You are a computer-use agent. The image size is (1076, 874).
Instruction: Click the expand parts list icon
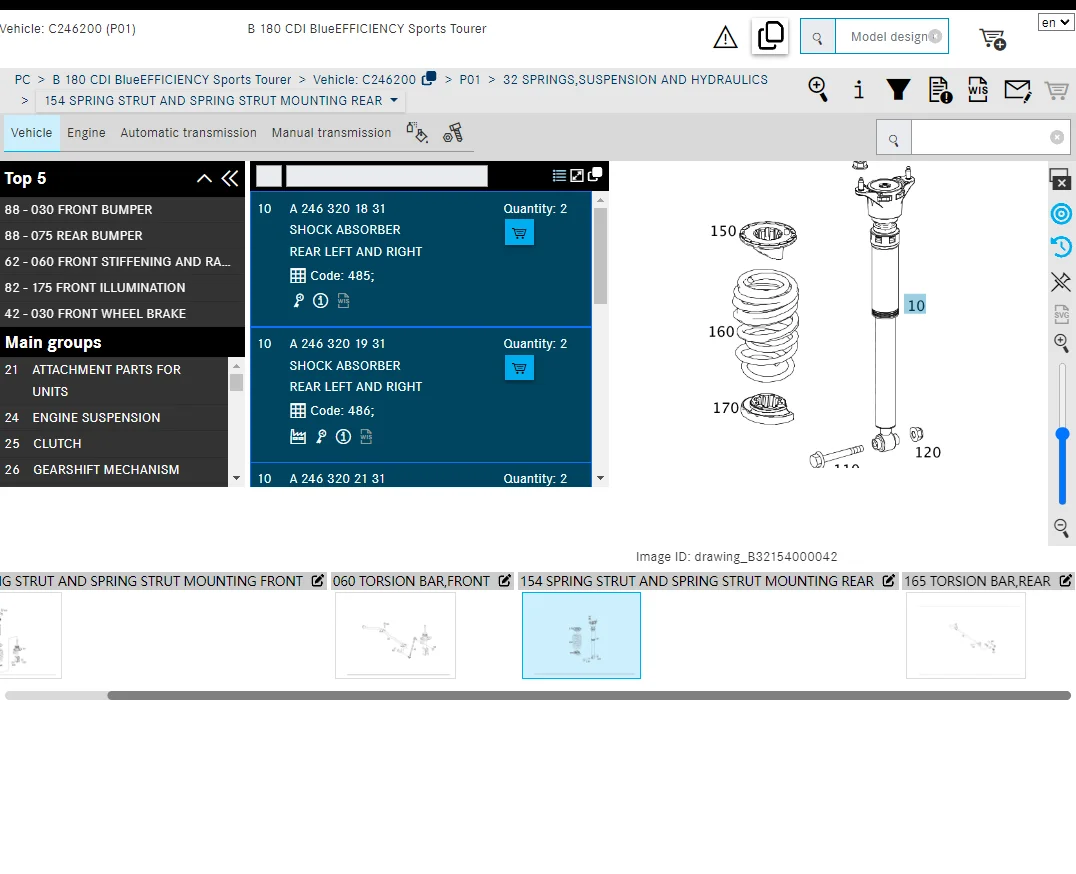[577, 176]
